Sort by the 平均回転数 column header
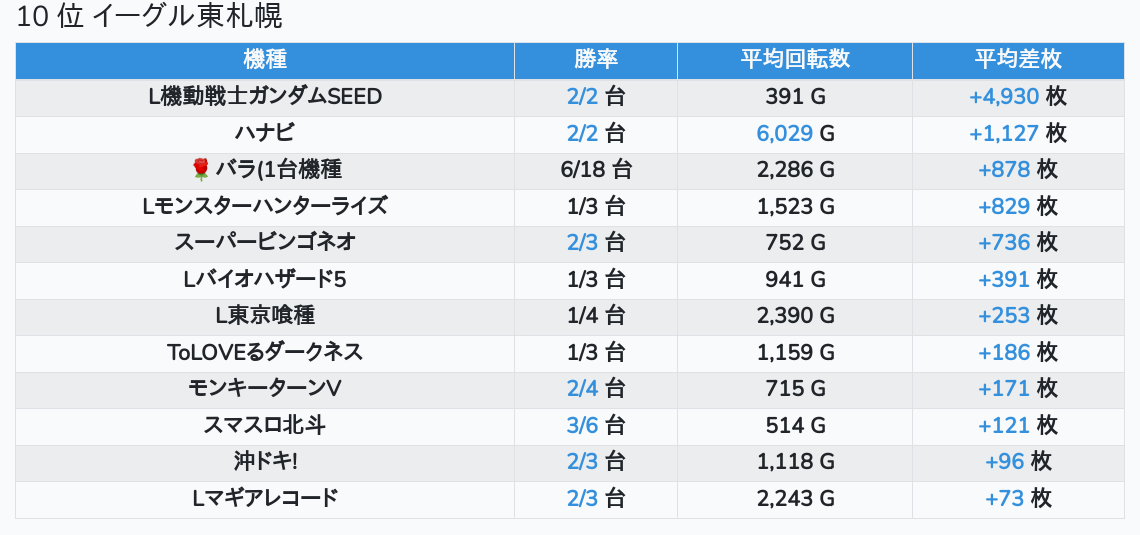The image size is (1140, 535). [x=795, y=60]
